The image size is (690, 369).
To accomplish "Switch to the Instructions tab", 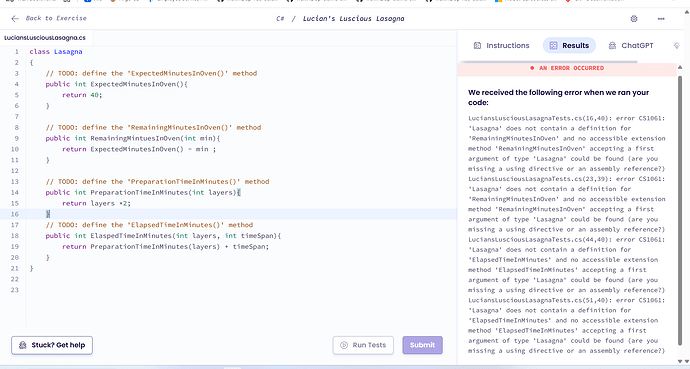I will (x=501, y=45).
